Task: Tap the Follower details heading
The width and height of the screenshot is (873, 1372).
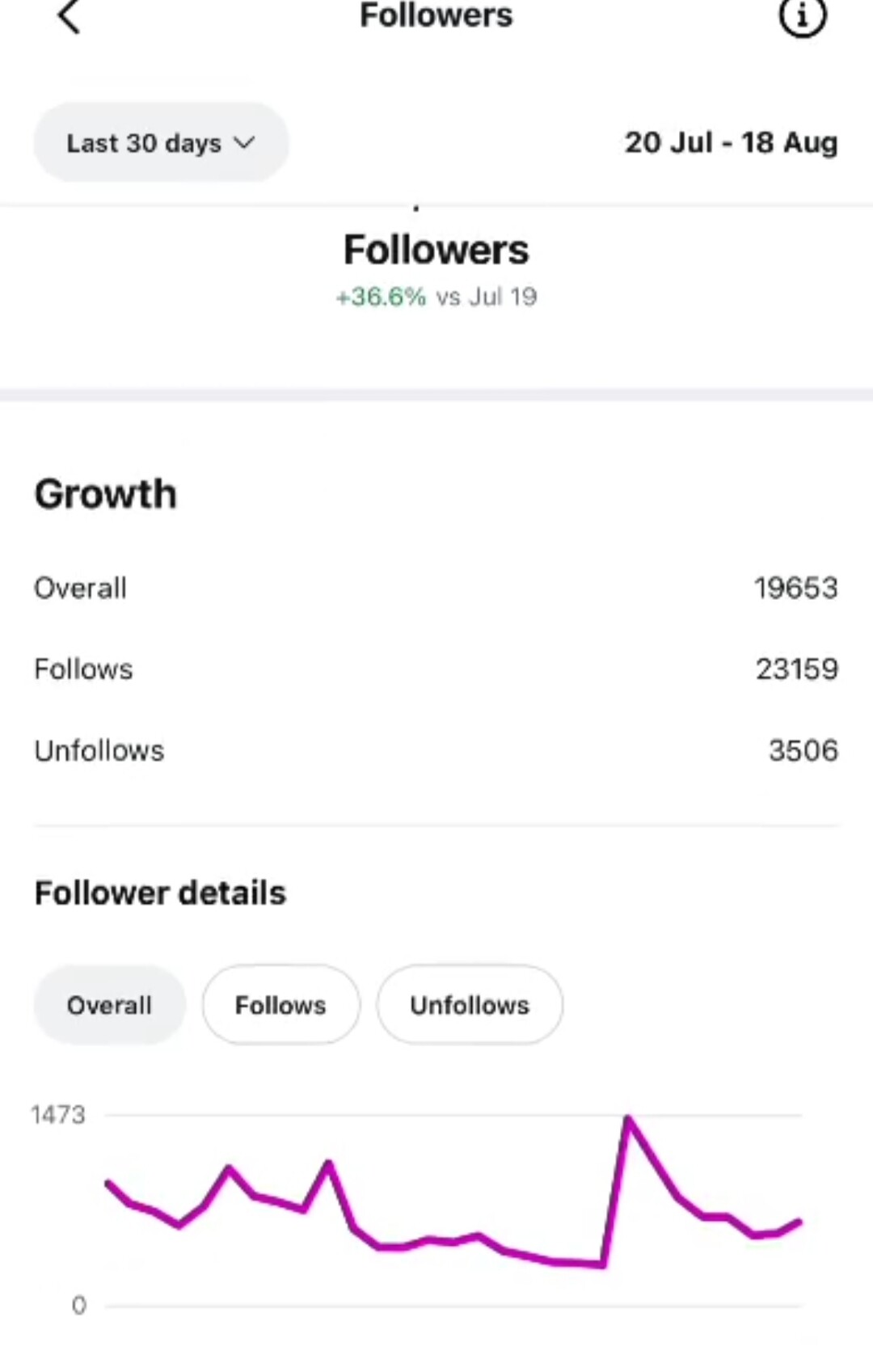Action: (160, 893)
